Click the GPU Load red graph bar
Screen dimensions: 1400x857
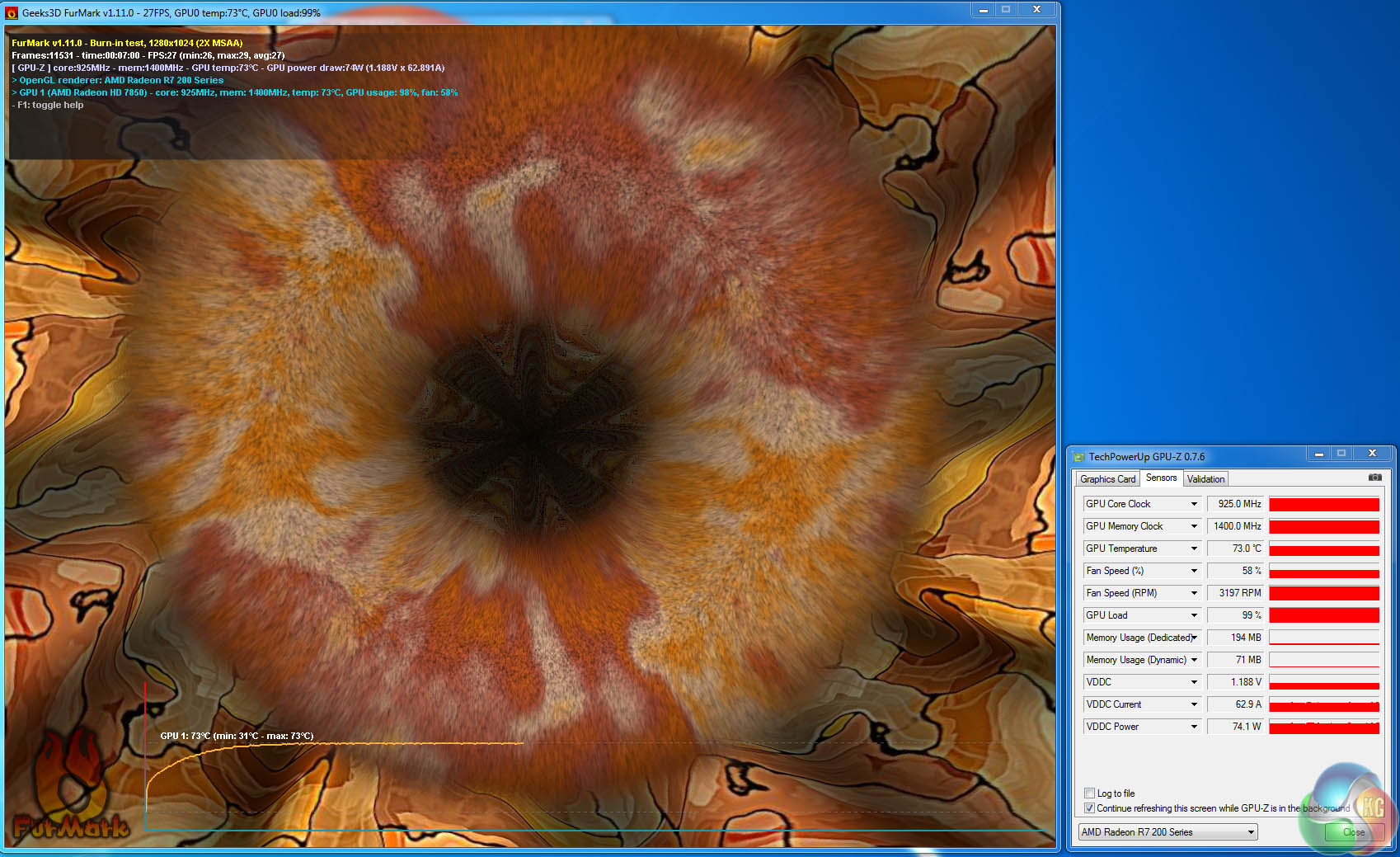(1323, 615)
